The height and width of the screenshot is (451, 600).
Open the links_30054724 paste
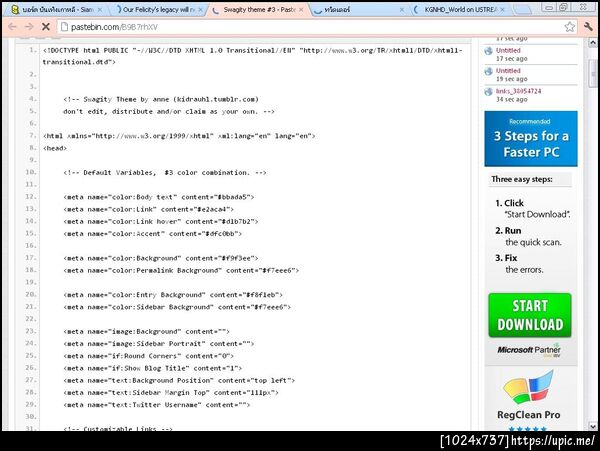coord(518,91)
